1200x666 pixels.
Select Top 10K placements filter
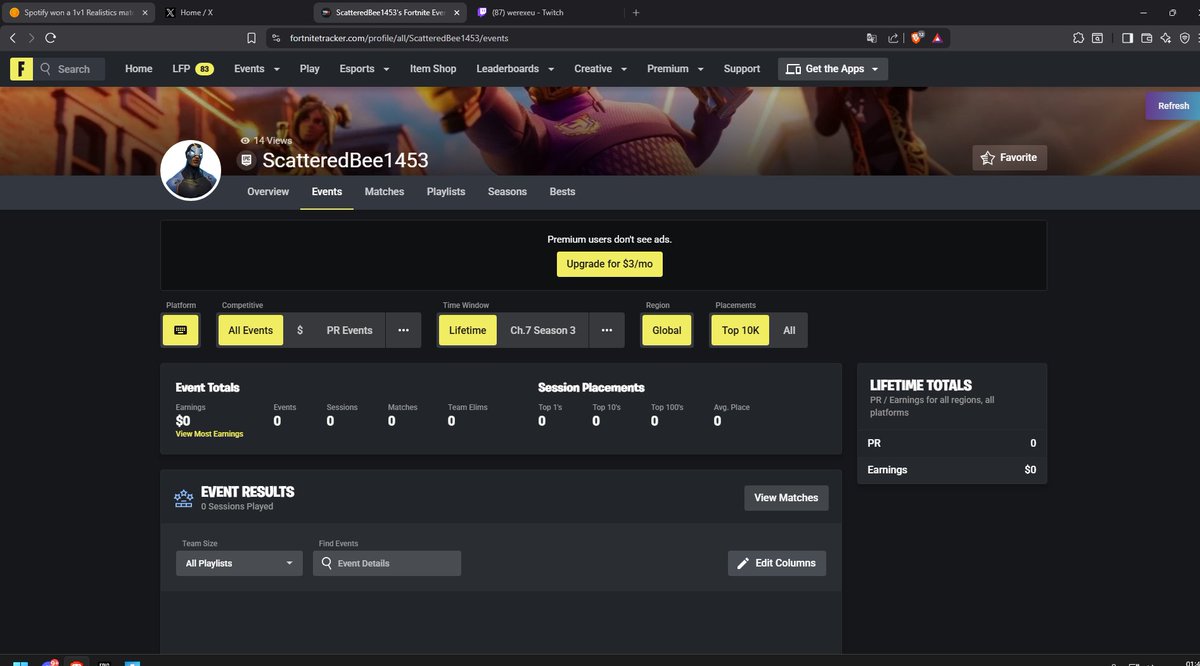[740, 330]
